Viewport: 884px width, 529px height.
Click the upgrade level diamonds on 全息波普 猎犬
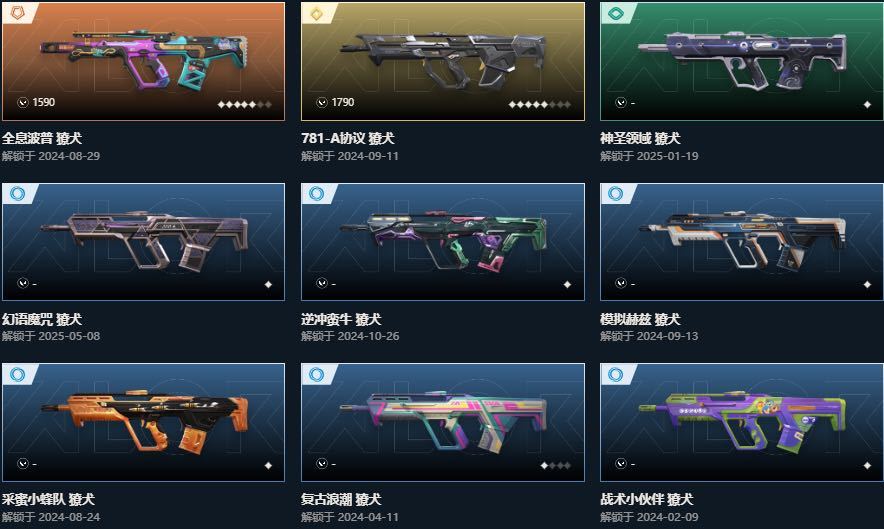pyautogui.click(x=245, y=104)
